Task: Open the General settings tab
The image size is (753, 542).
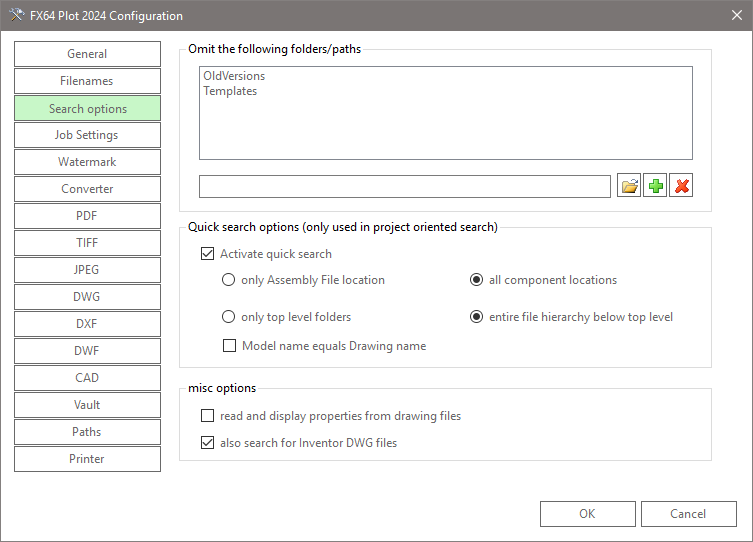Action: [x=87, y=54]
